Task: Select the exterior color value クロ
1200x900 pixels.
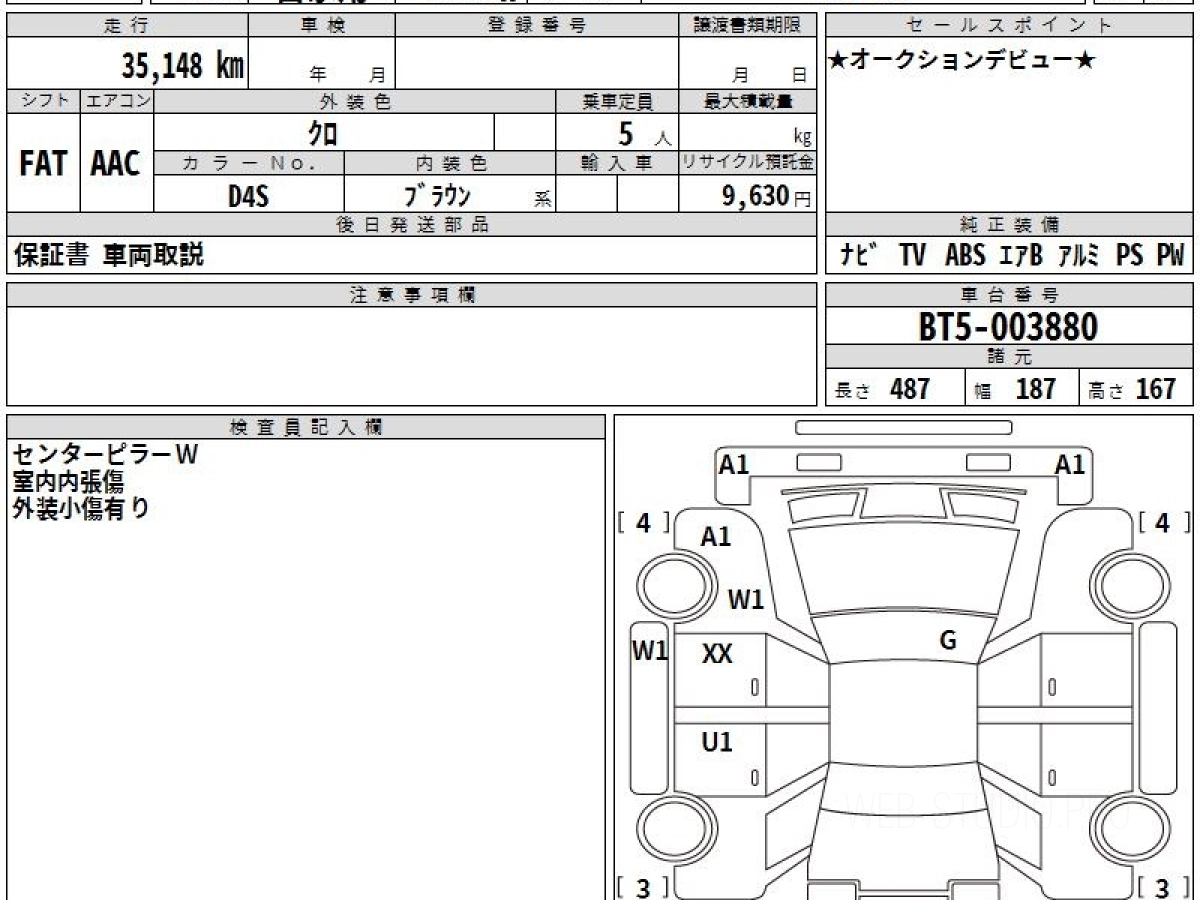Action: pyautogui.click(x=323, y=133)
